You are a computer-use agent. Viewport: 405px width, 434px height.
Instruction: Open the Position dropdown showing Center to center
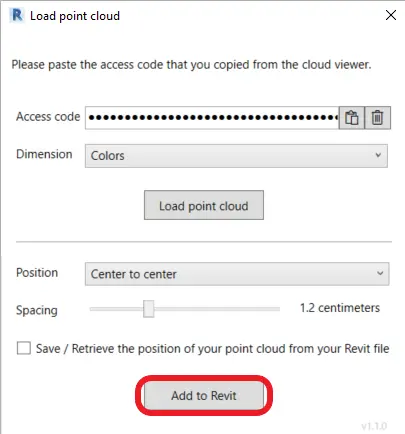[237, 274]
